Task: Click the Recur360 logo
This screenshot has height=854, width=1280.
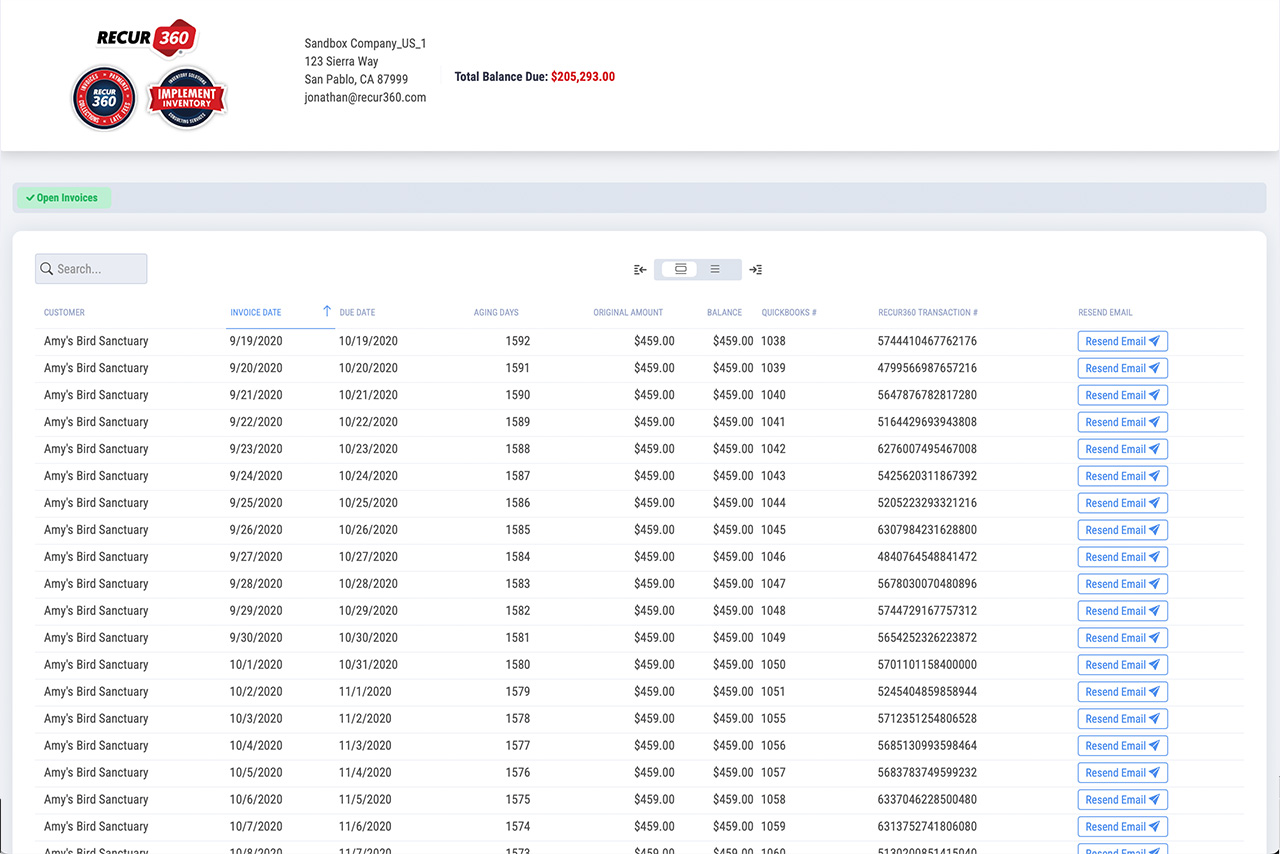Action: [146, 39]
